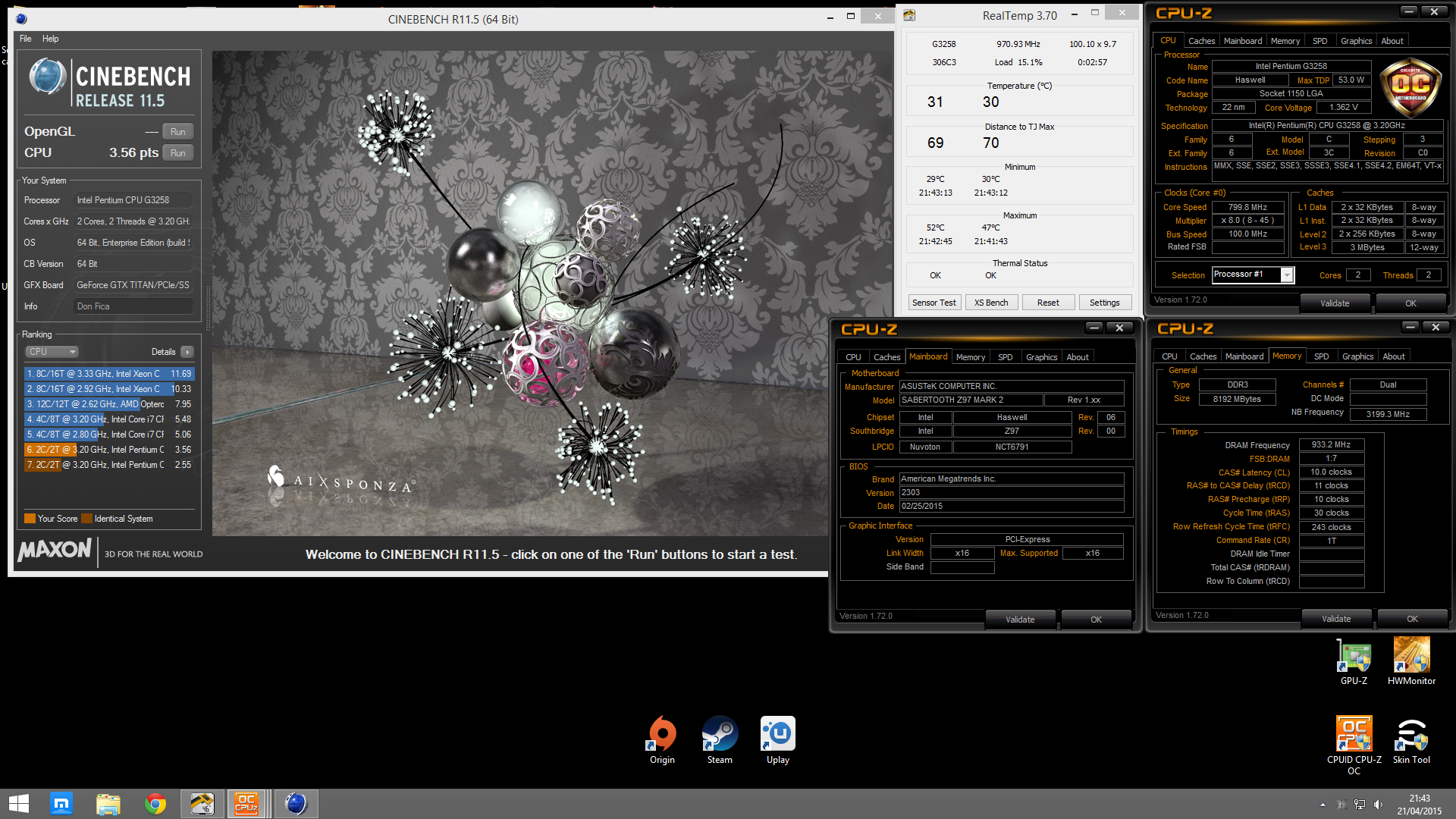Launch Origin from the desktop

pos(662,740)
